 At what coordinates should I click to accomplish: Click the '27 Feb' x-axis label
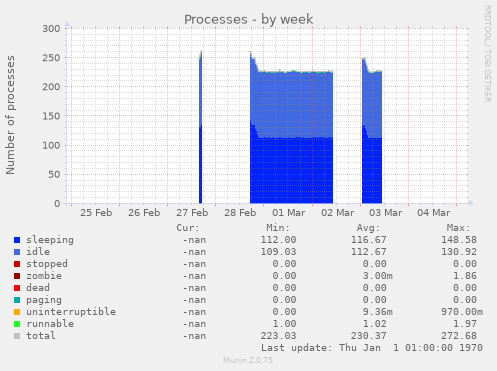192,213
